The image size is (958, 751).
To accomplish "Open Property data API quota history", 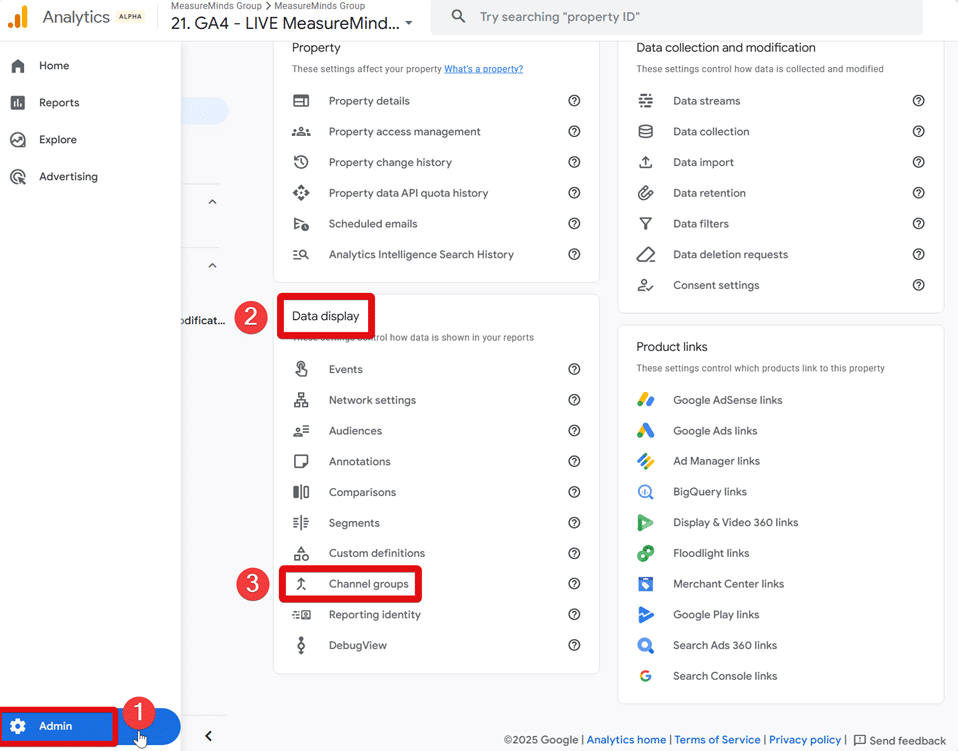I will coord(408,193).
